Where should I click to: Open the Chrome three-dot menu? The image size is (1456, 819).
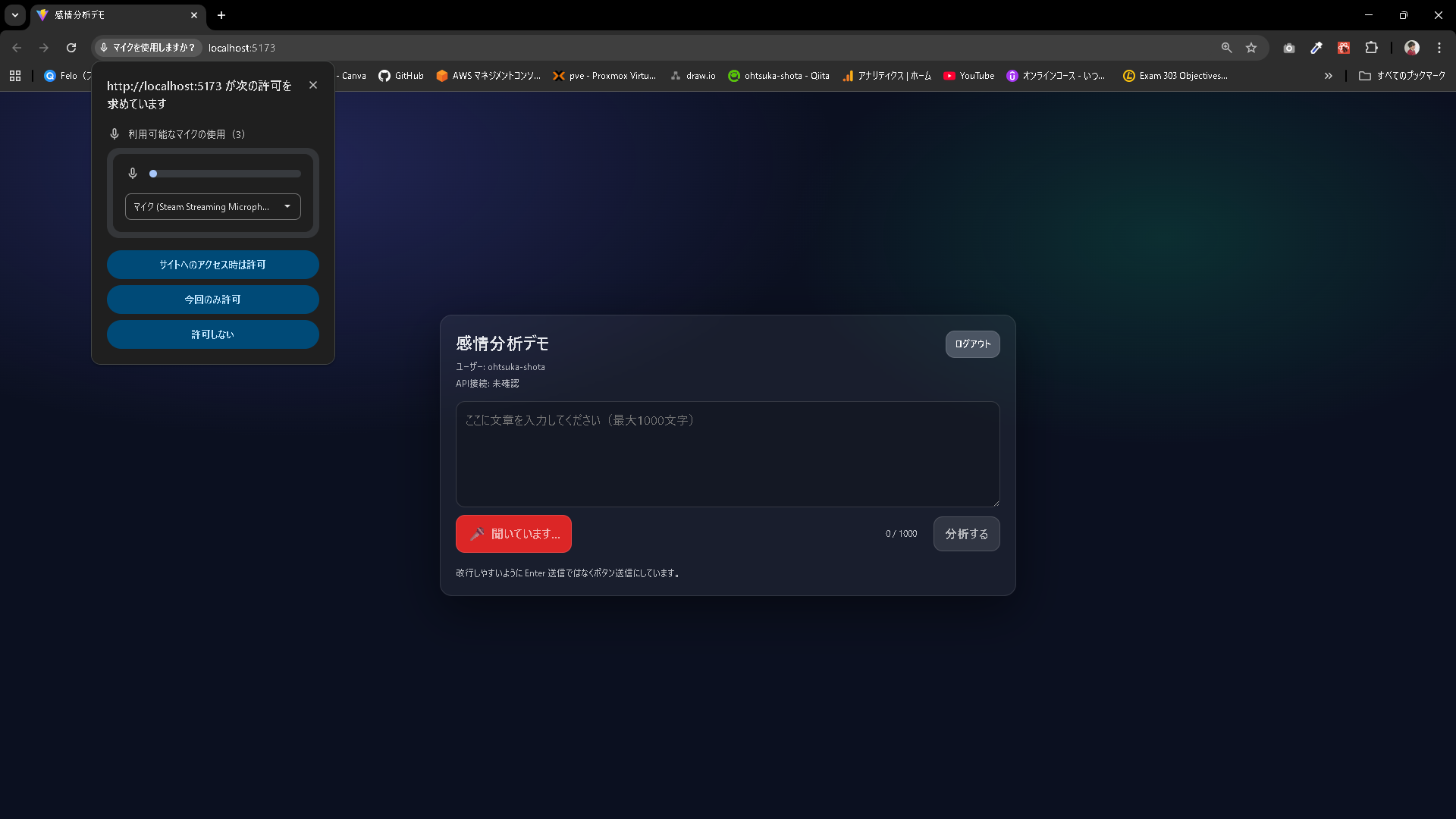point(1439,48)
